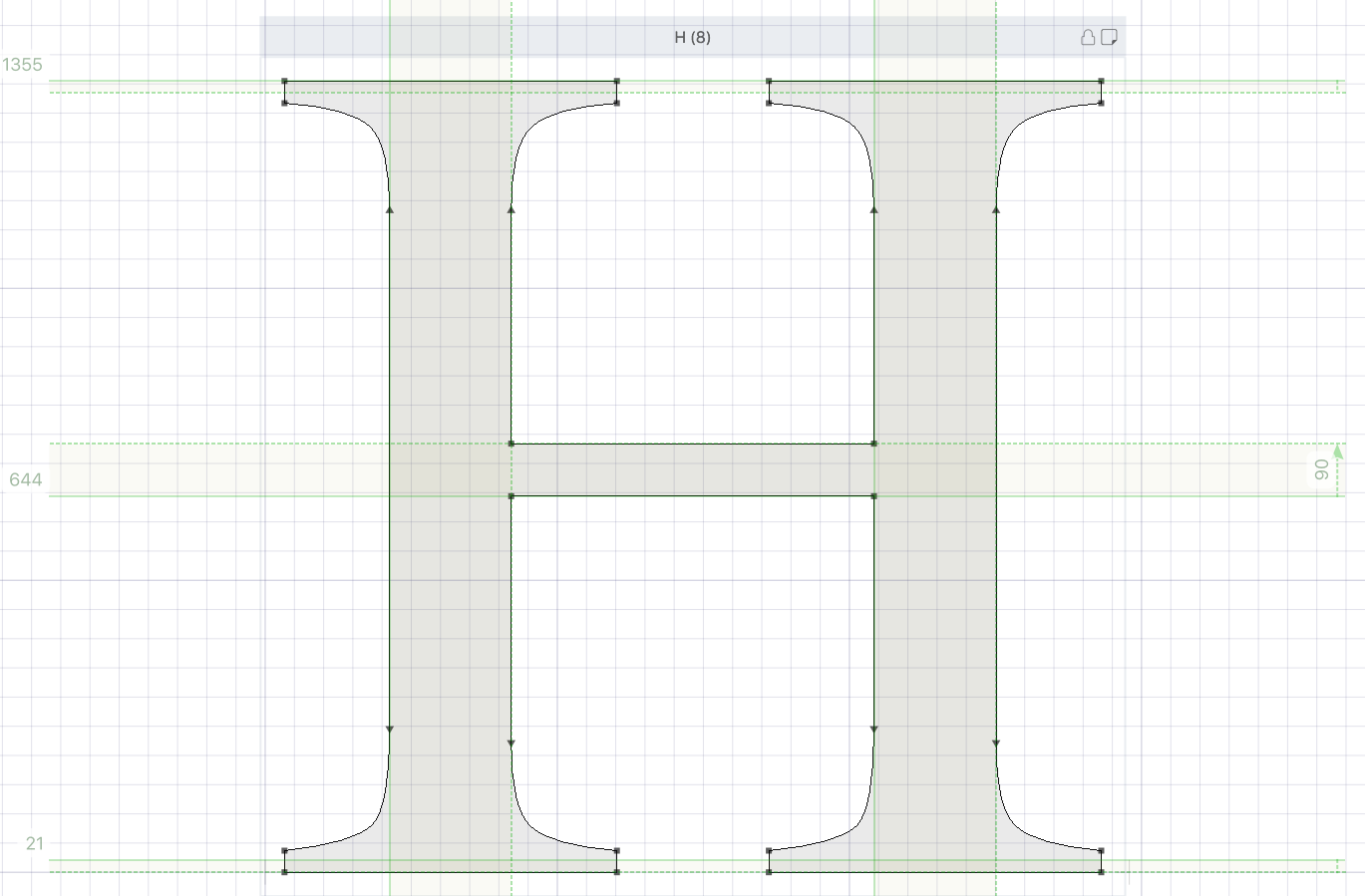This screenshot has width=1365, height=896.
Task: Select the top-right corner node of right stem's top serif
Action: pos(1101,81)
